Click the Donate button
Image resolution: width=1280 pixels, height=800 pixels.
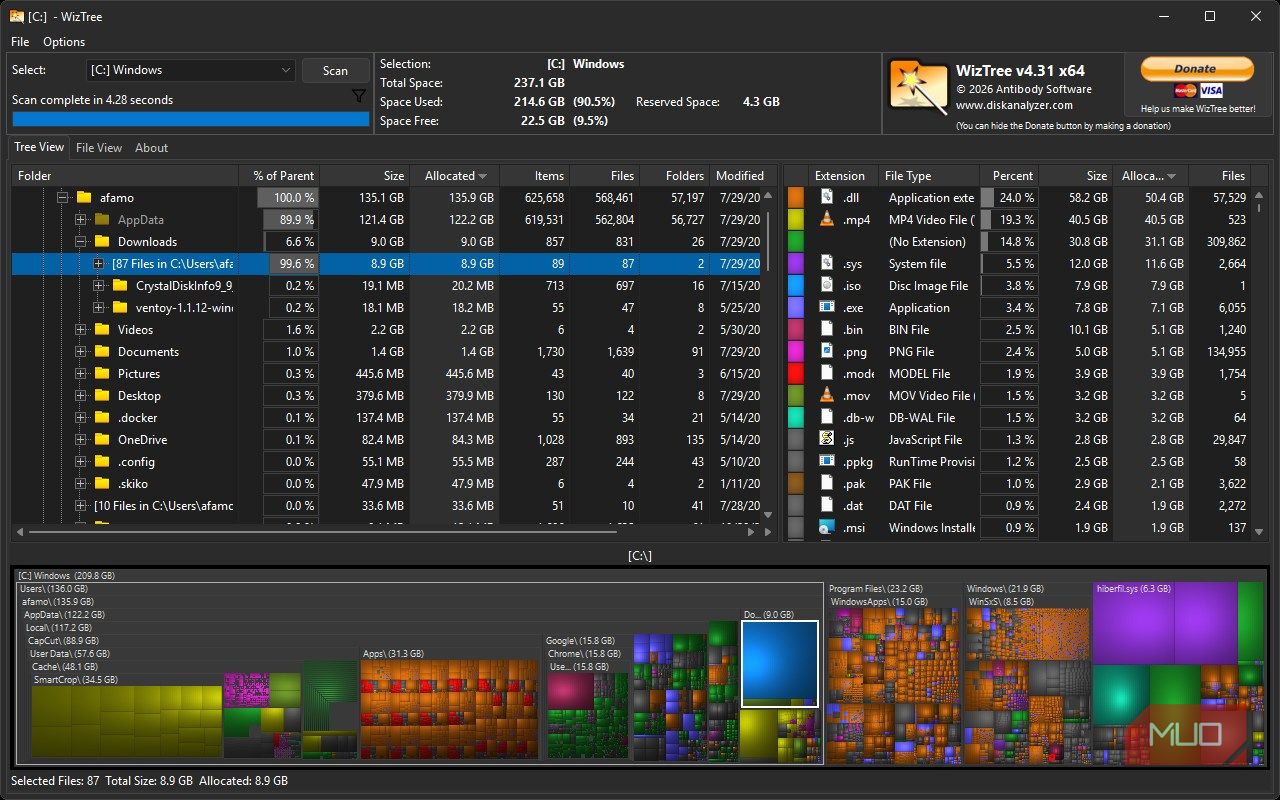pyautogui.click(x=1197, y=68)
